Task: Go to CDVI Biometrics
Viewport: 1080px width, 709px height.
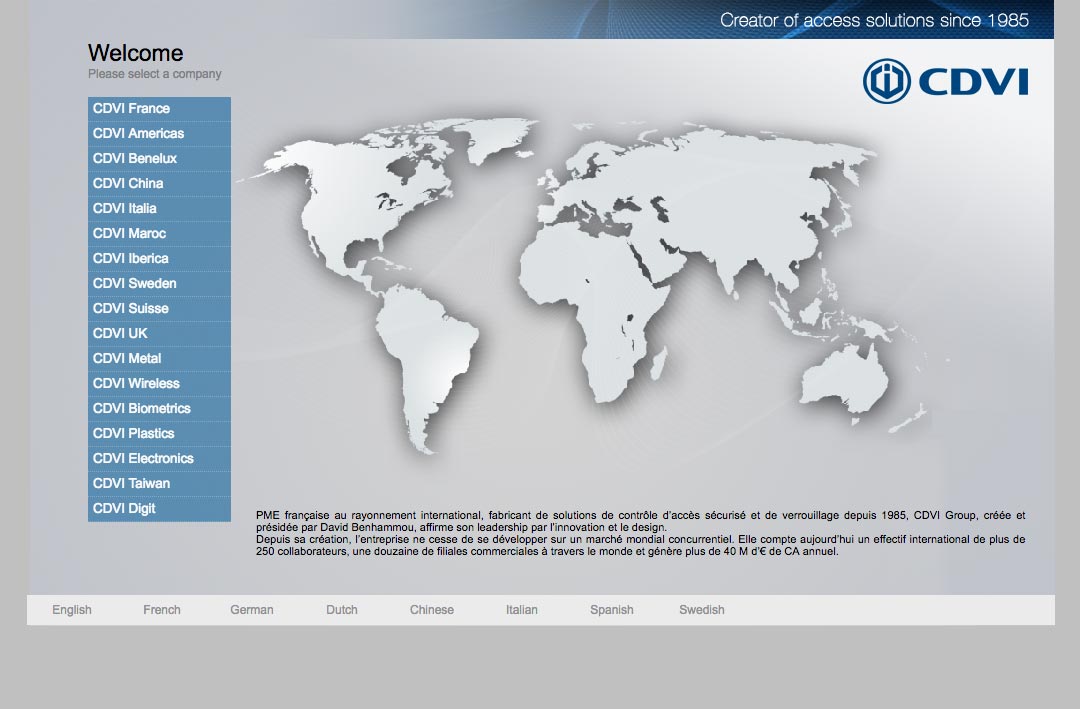Action: pos(159,409)
